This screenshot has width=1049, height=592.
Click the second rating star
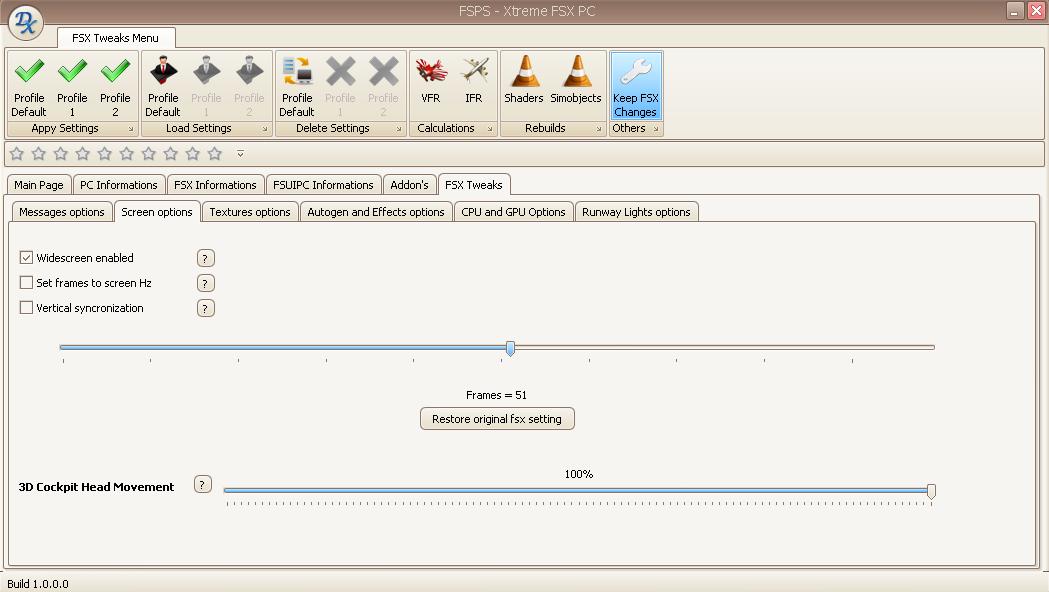click(x=39, y=154)
